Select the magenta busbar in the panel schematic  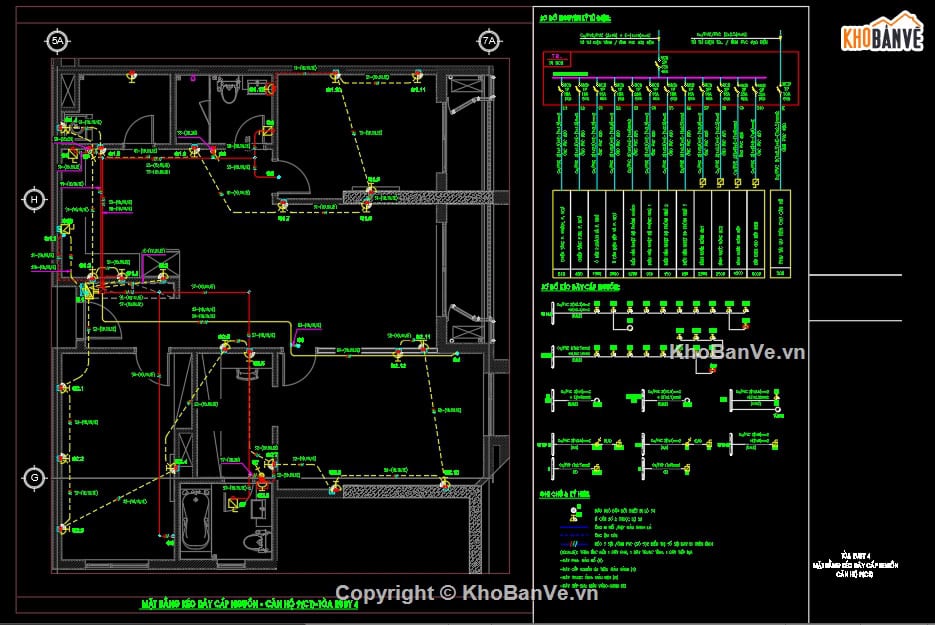tap(659, 78)
